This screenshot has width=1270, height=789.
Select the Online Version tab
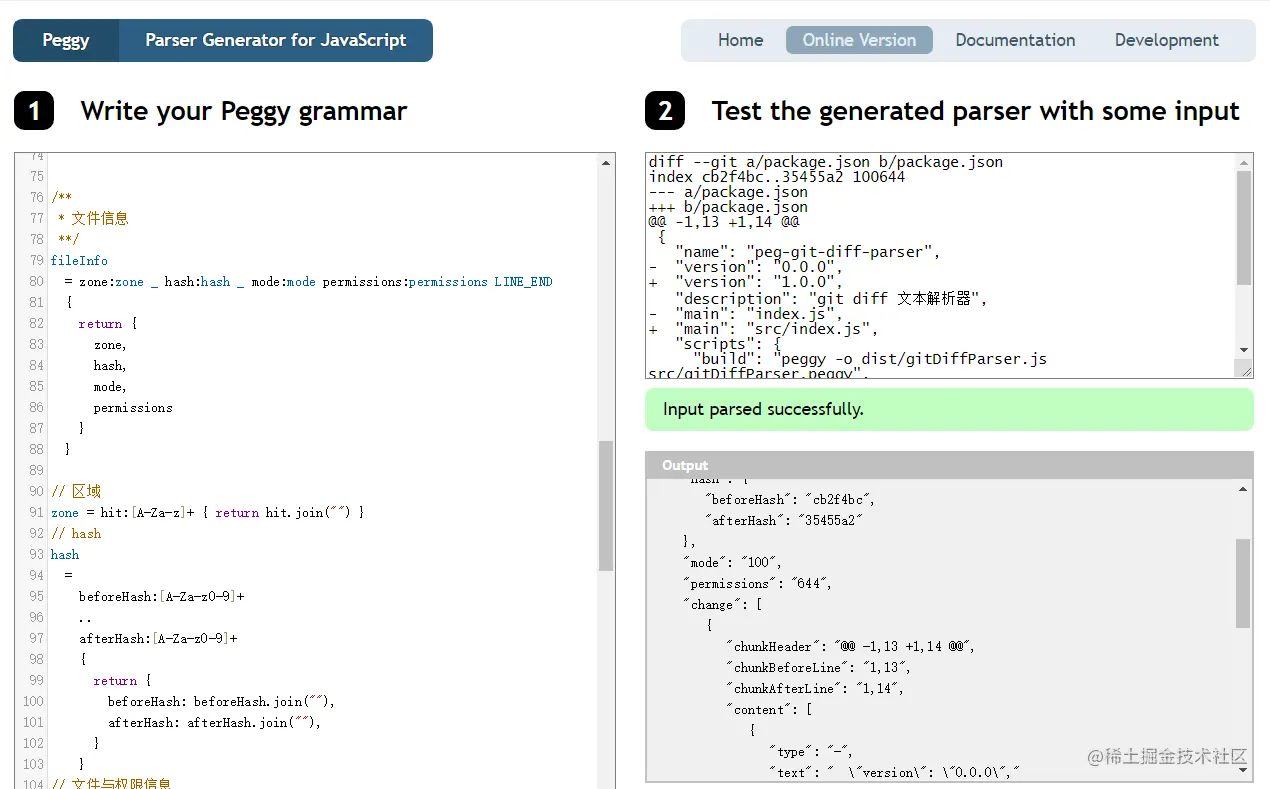tap(859, 41)
